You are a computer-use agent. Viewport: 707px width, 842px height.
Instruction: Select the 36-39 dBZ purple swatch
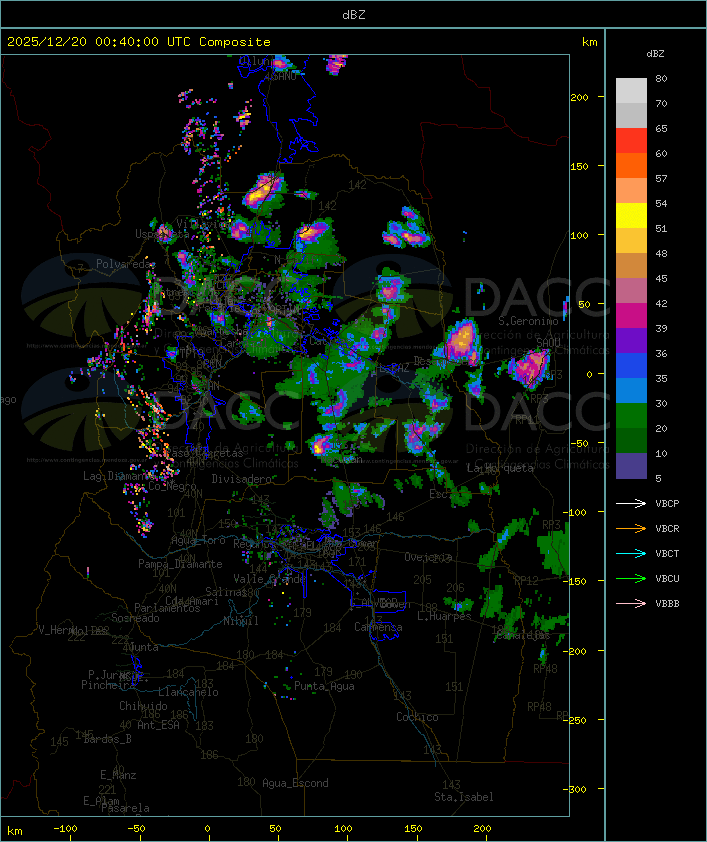pyautogui.click(x=631, y=340)
